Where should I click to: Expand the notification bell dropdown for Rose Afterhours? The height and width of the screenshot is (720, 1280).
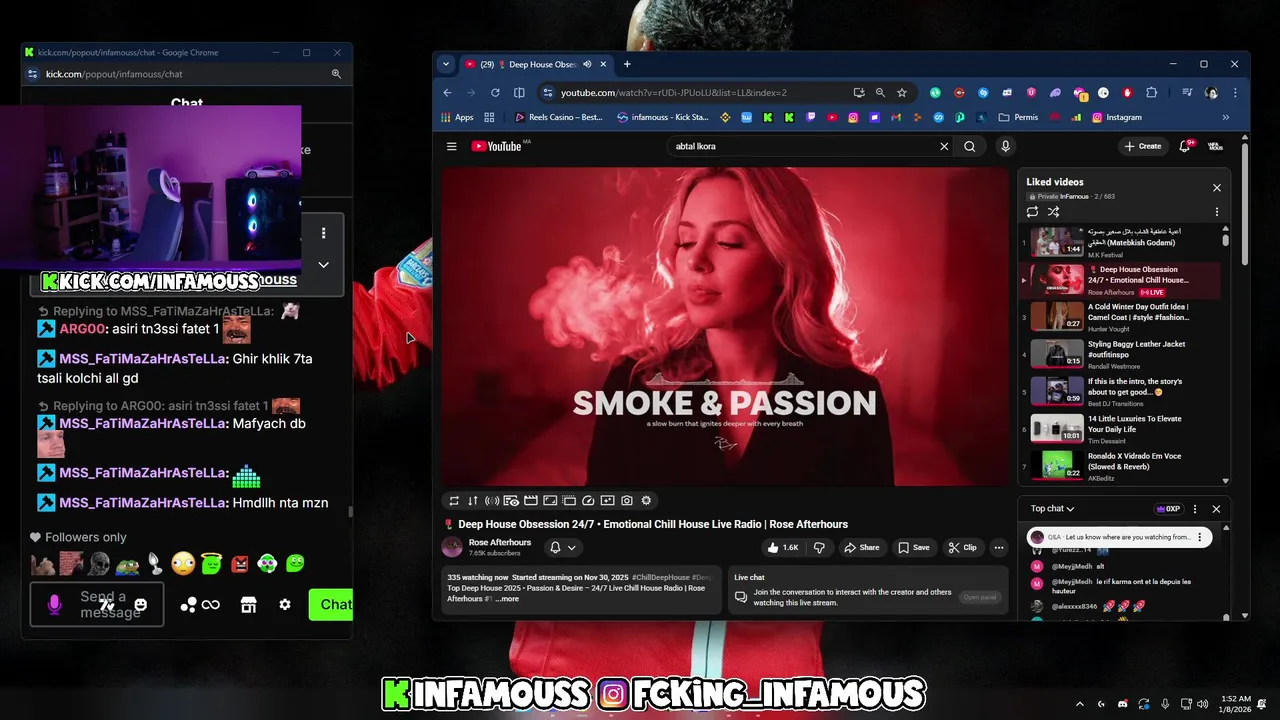coord(563,547)
